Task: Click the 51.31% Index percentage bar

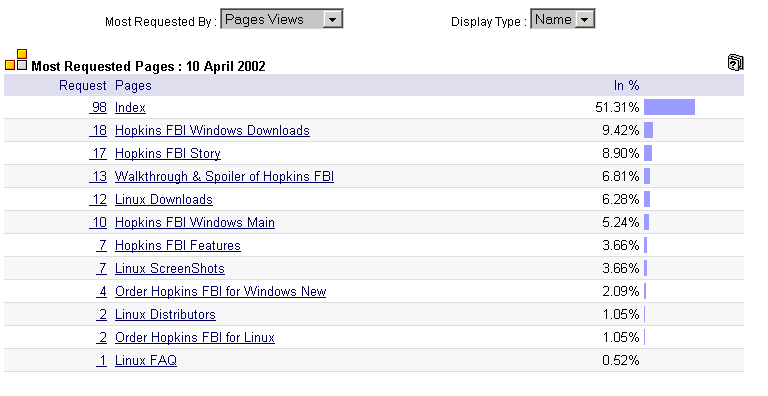Action: tap(670, 107)
